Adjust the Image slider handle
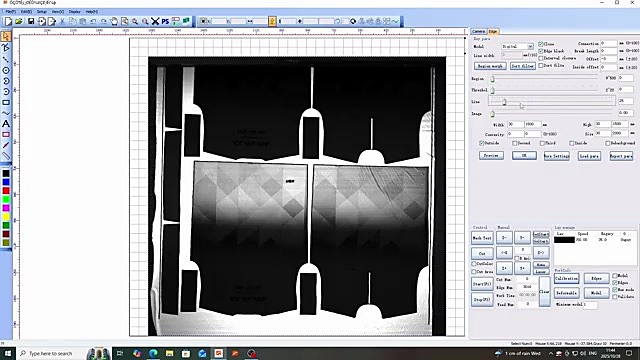Image resolution: width=640 pixels, height=360 pixels. [493, 114]
